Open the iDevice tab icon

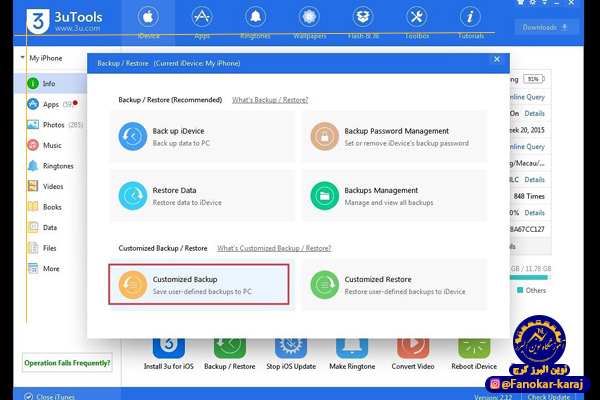[148, 17]
